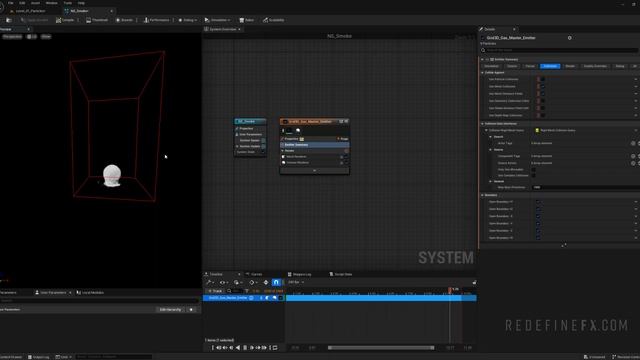Click the timeline horizontal range scrollbar
This screenshot has width=640, height=360.
pyautogui.click(x=381, y=348)
